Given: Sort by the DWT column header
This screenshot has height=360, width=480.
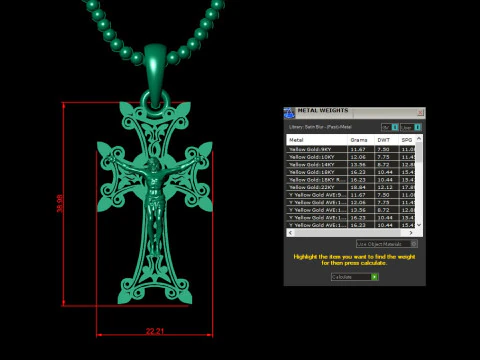Looking at the screenshot, I should pos(386,140).
